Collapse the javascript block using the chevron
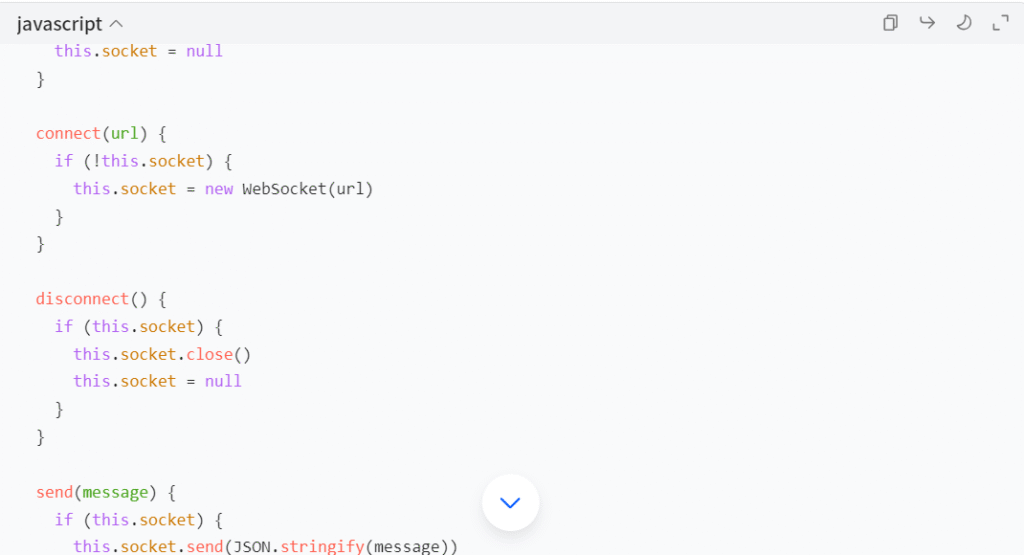The height and width of the screenshot is (555, 1024). (x=116, y=24)
